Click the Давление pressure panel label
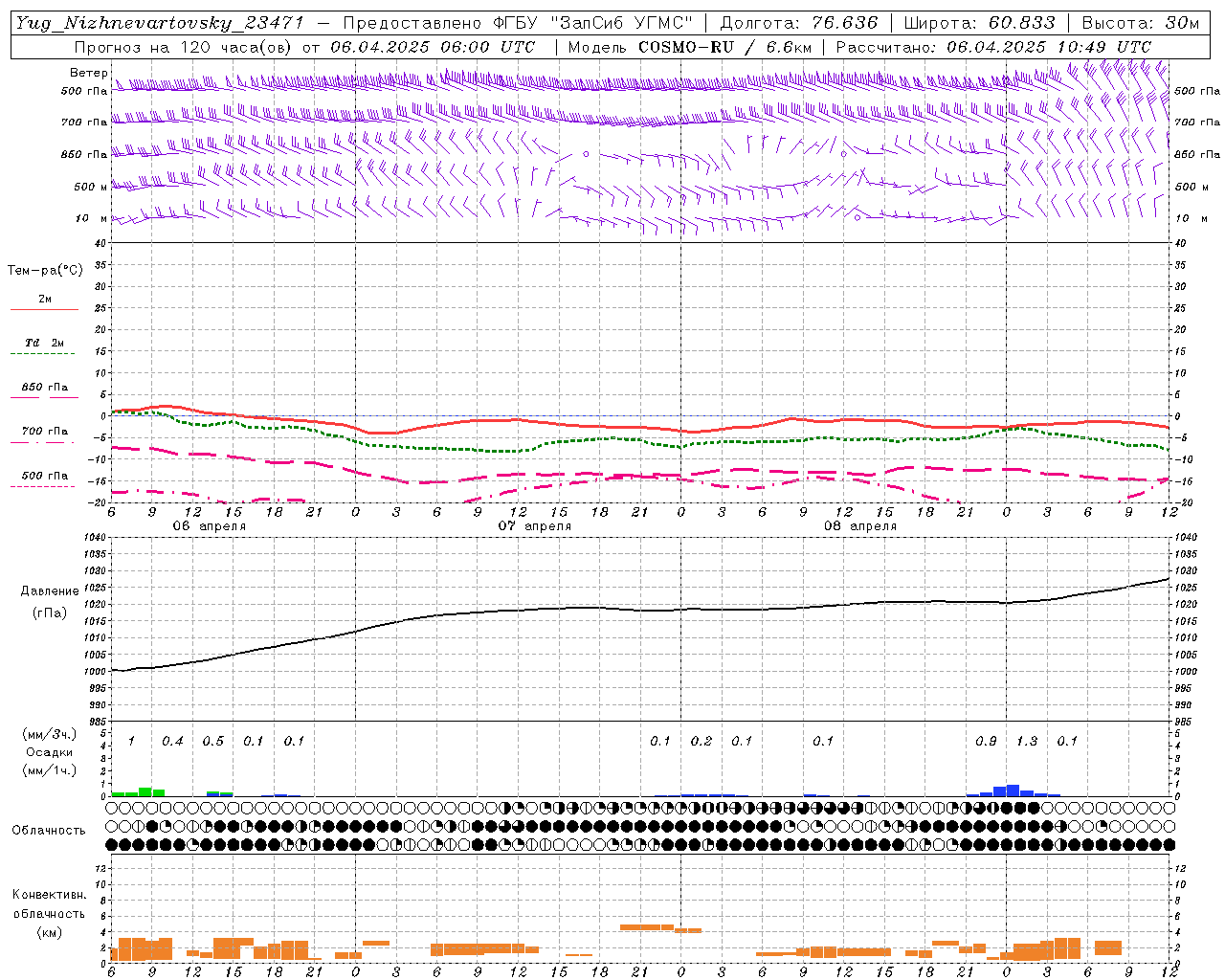Screen dimensions: 1225x980 point(50,591)
